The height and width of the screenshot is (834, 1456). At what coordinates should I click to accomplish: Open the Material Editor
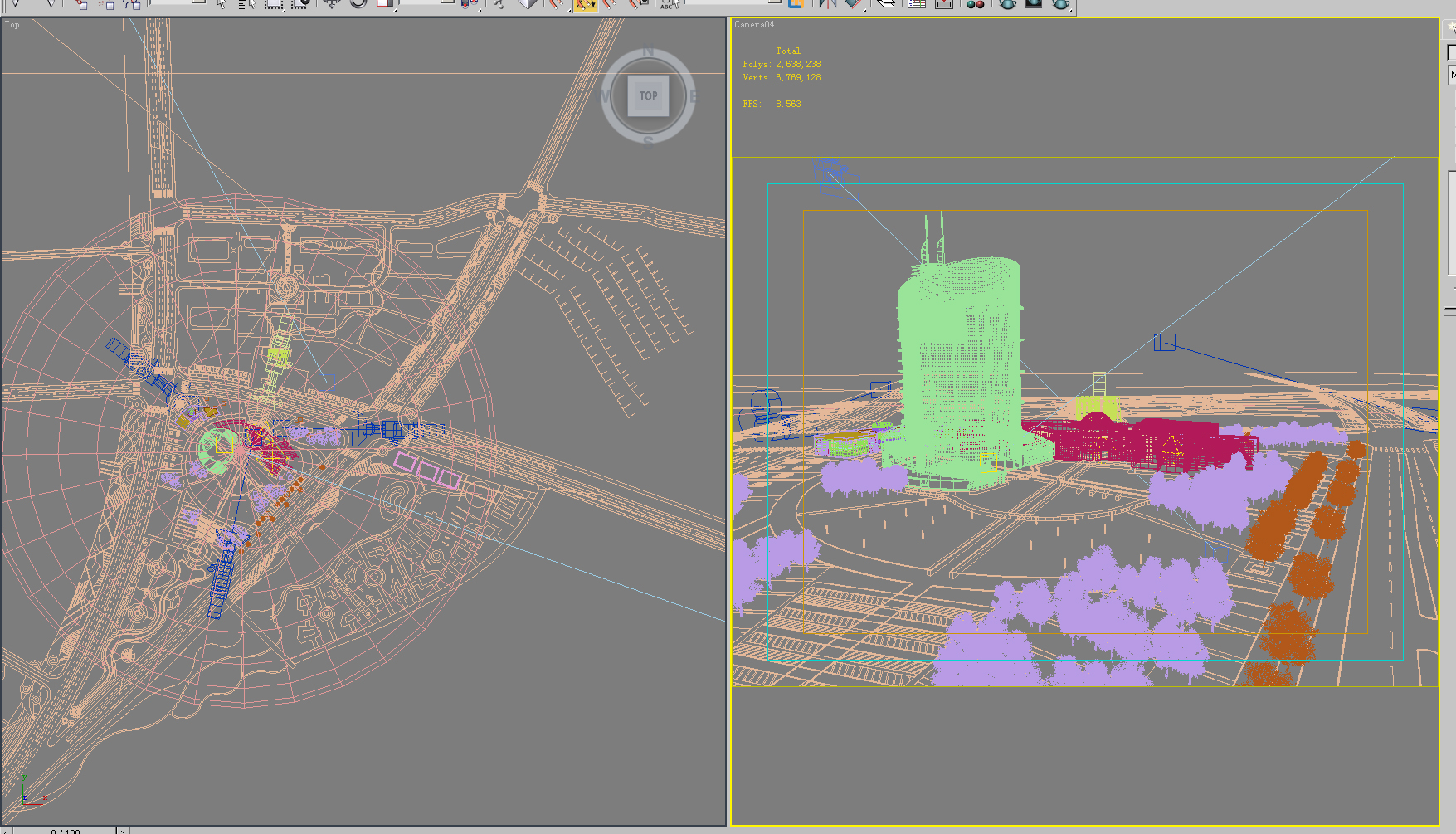[976, 6]
